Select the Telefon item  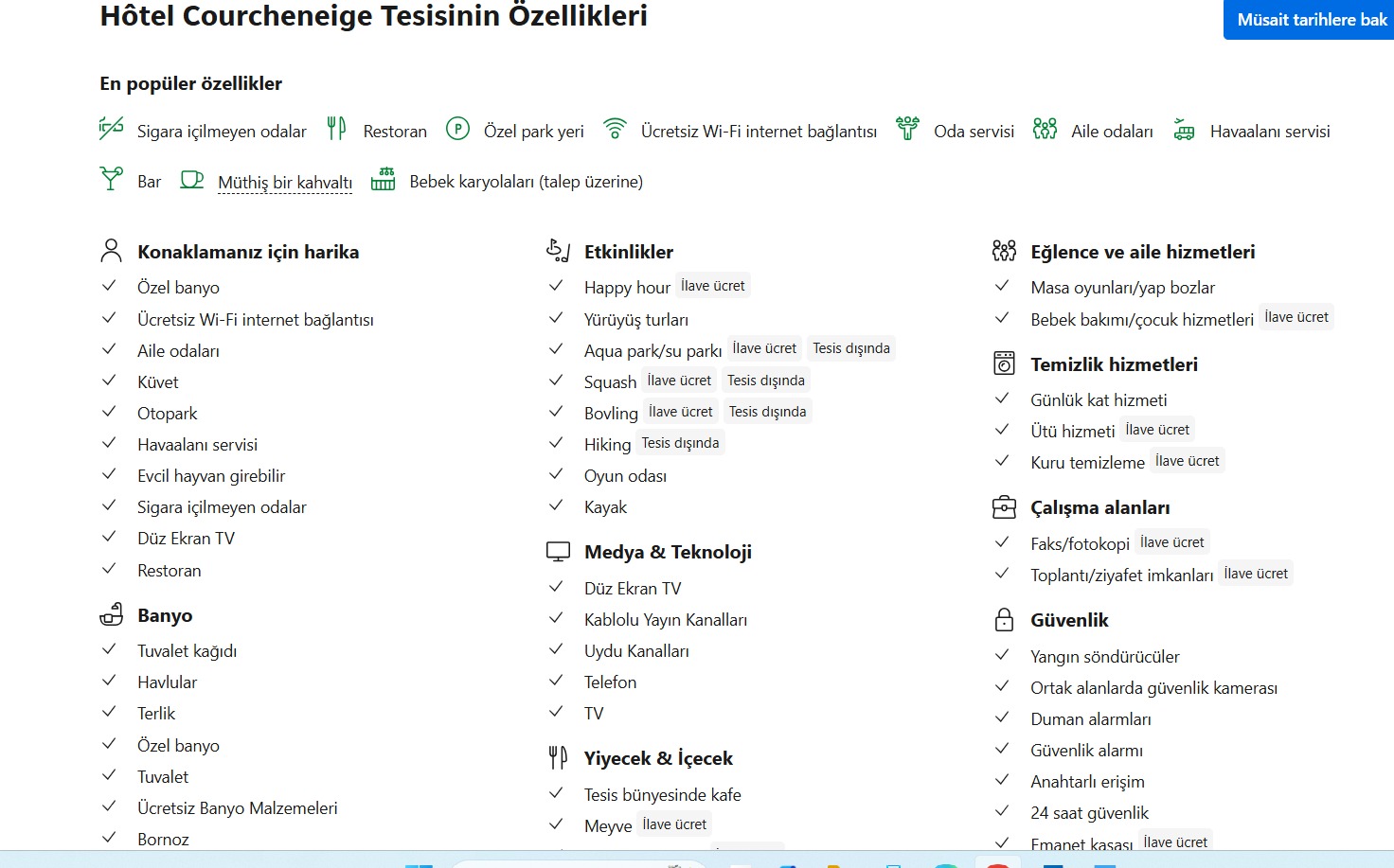(x=610, y=682)
